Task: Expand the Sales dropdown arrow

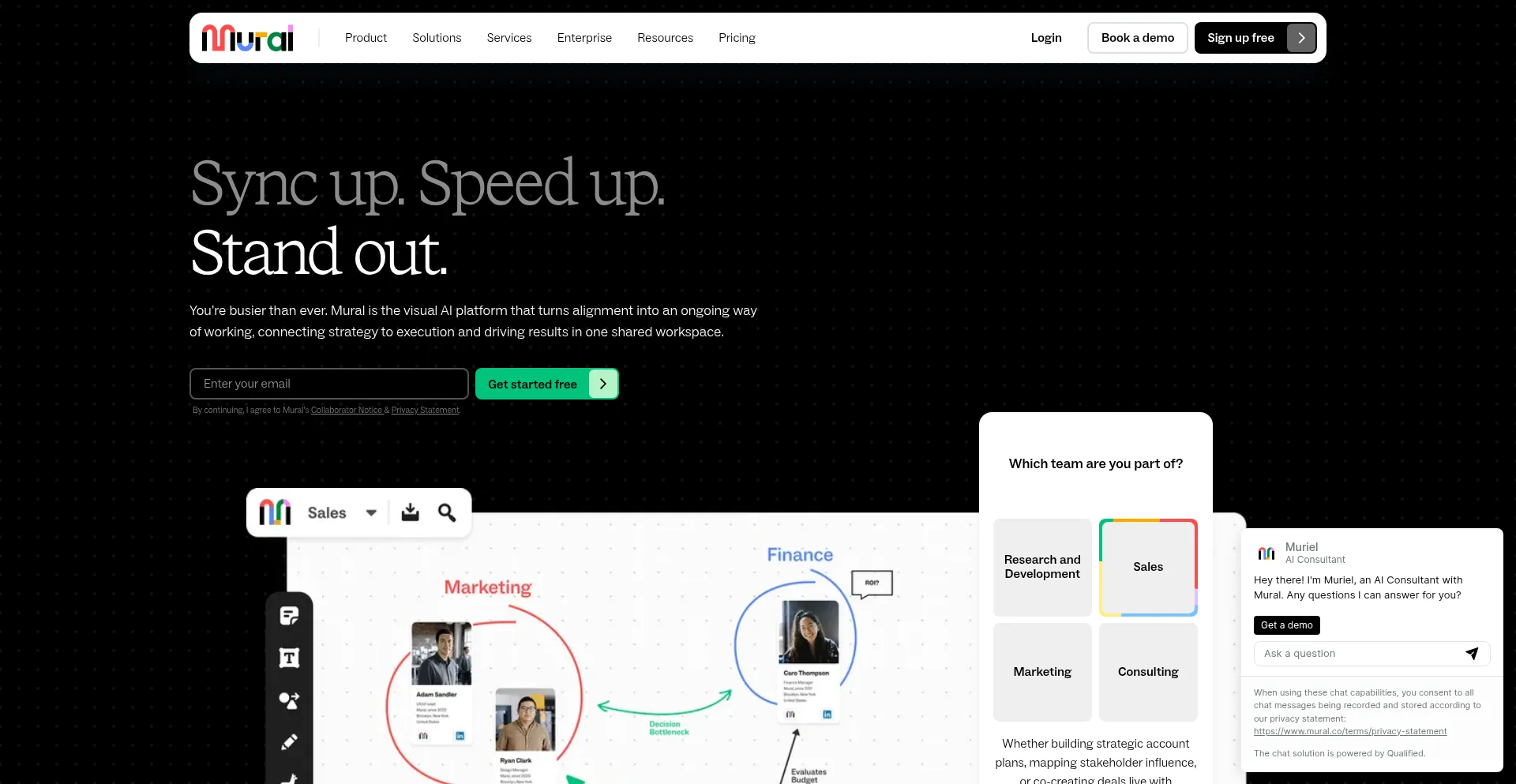Action: click(x=371, y=513)
